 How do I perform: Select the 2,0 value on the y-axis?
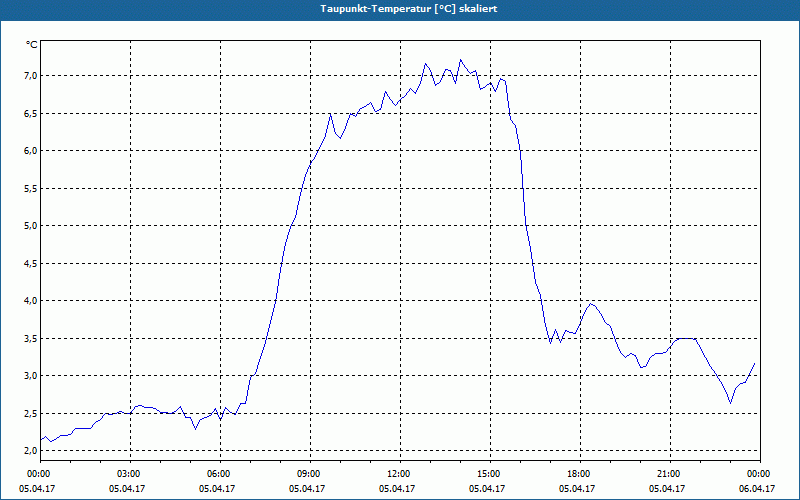point(31,451)
